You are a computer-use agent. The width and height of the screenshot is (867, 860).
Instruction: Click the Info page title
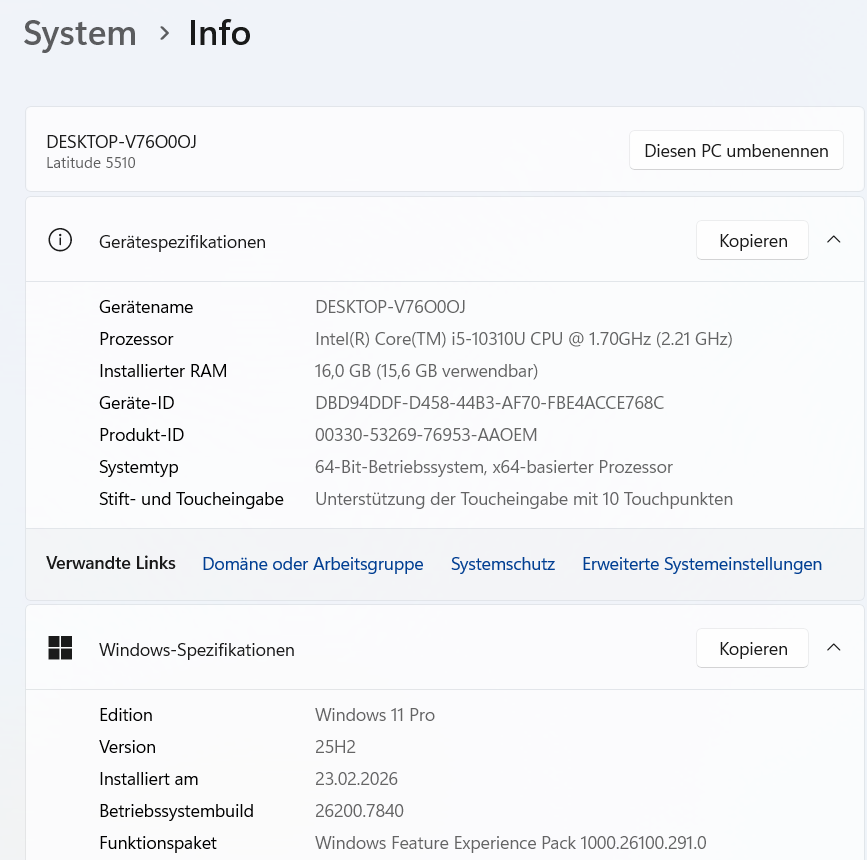pyautogui.click(x=220, y=33)
